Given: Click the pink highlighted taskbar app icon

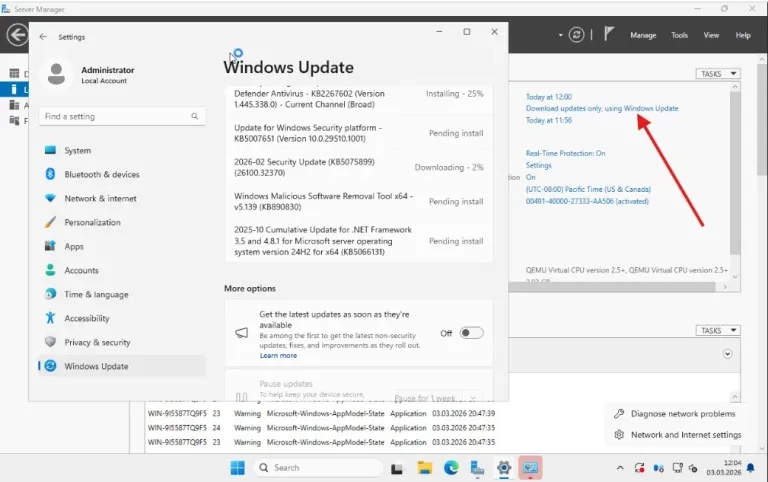Looking at the screenshot, I should 530,468.
